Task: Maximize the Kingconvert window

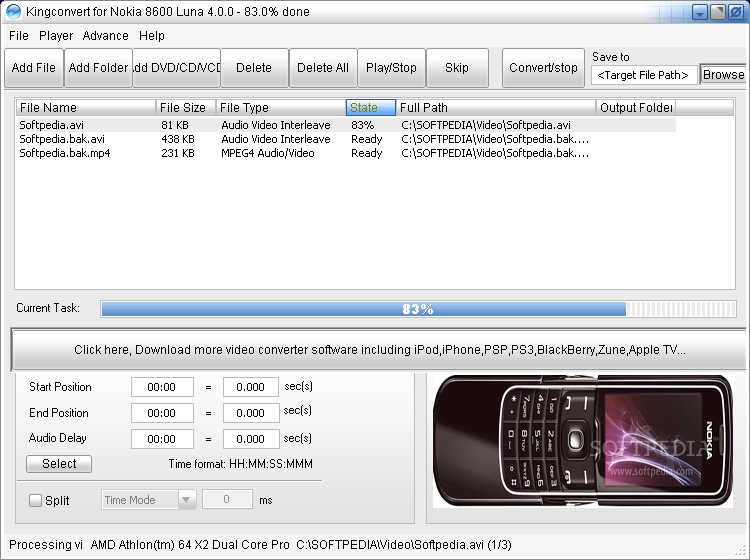Action: [718, 12]
